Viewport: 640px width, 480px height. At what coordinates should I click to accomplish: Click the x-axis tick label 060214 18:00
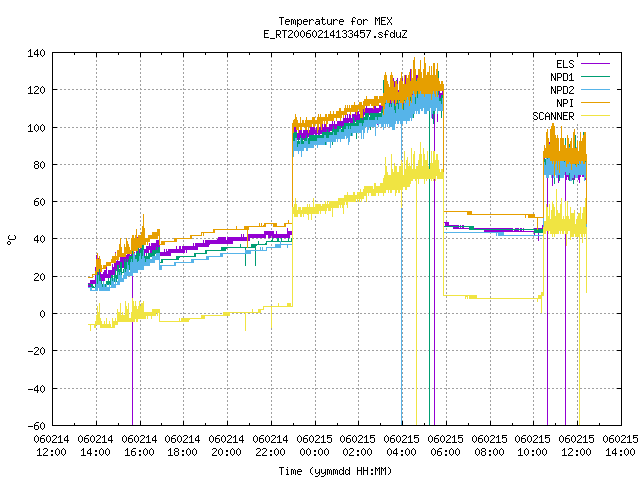tap(182, 446)
